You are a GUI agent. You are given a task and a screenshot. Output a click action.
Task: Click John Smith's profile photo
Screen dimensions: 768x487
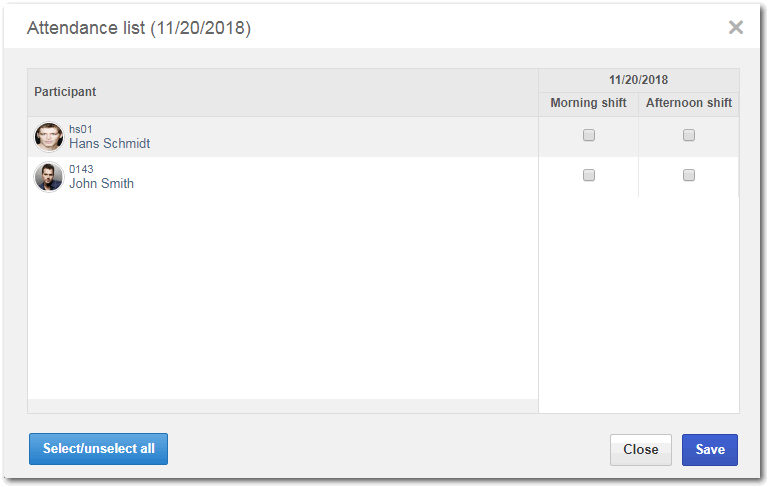48,177
